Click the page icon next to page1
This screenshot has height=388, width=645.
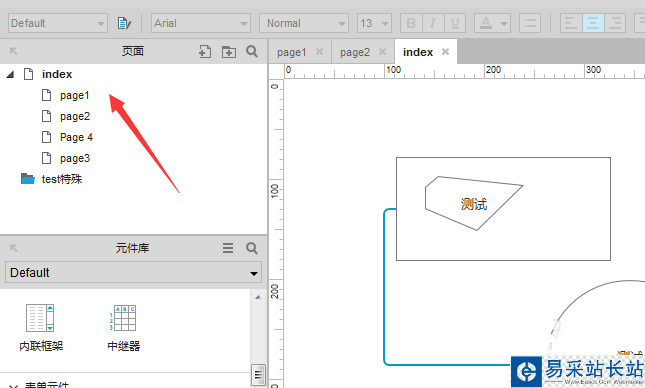click(x=46, y=95)
